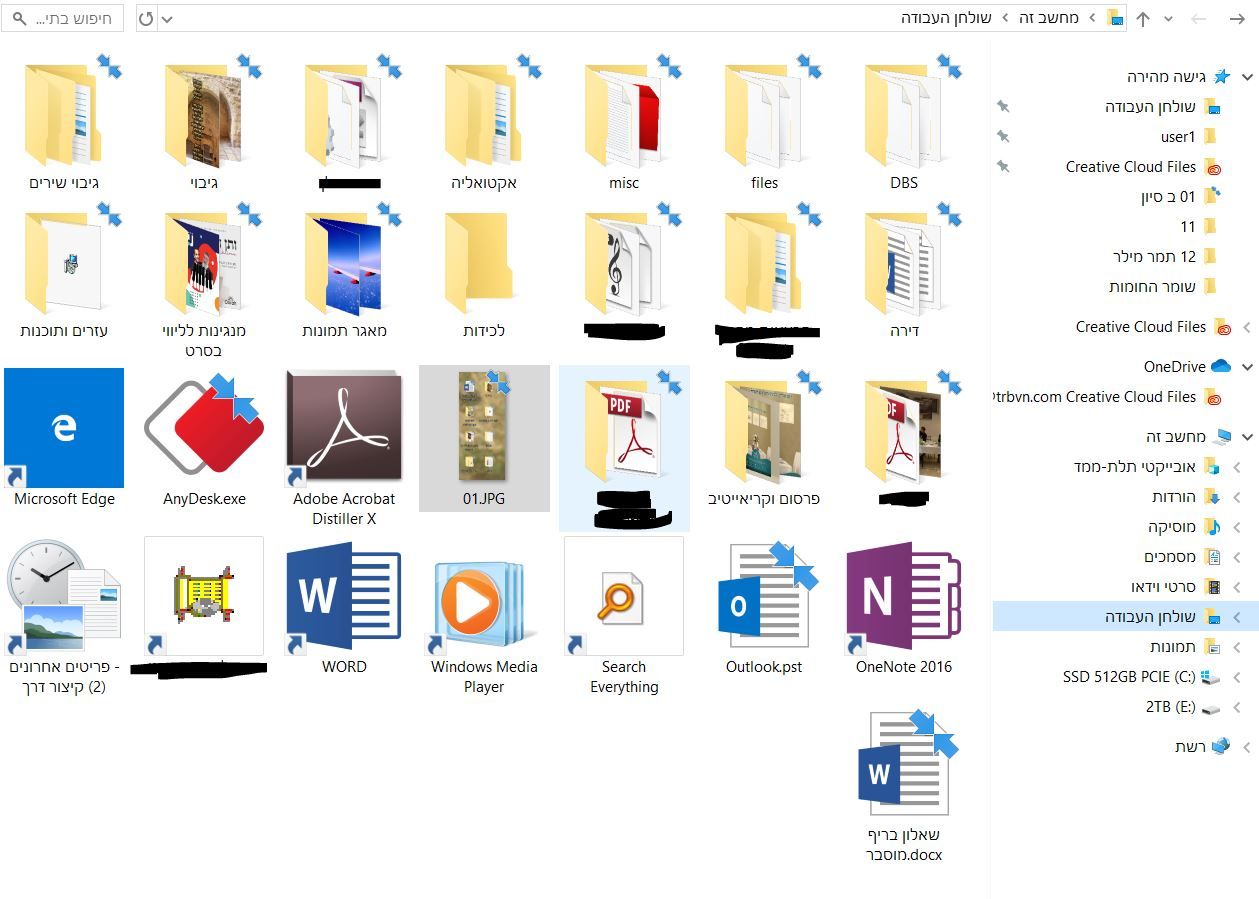Open the פריטים אחרונים shortcut with clock icon
This screenshot has height=899, width=1259.
click(x=64, y=597)
